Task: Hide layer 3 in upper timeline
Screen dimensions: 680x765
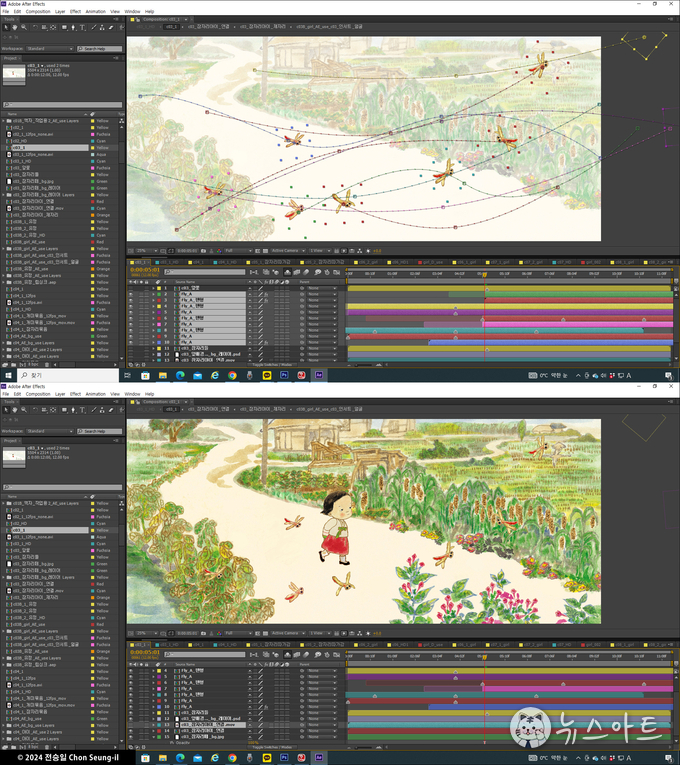Action: pyautogui.click(x=131, y=300)
